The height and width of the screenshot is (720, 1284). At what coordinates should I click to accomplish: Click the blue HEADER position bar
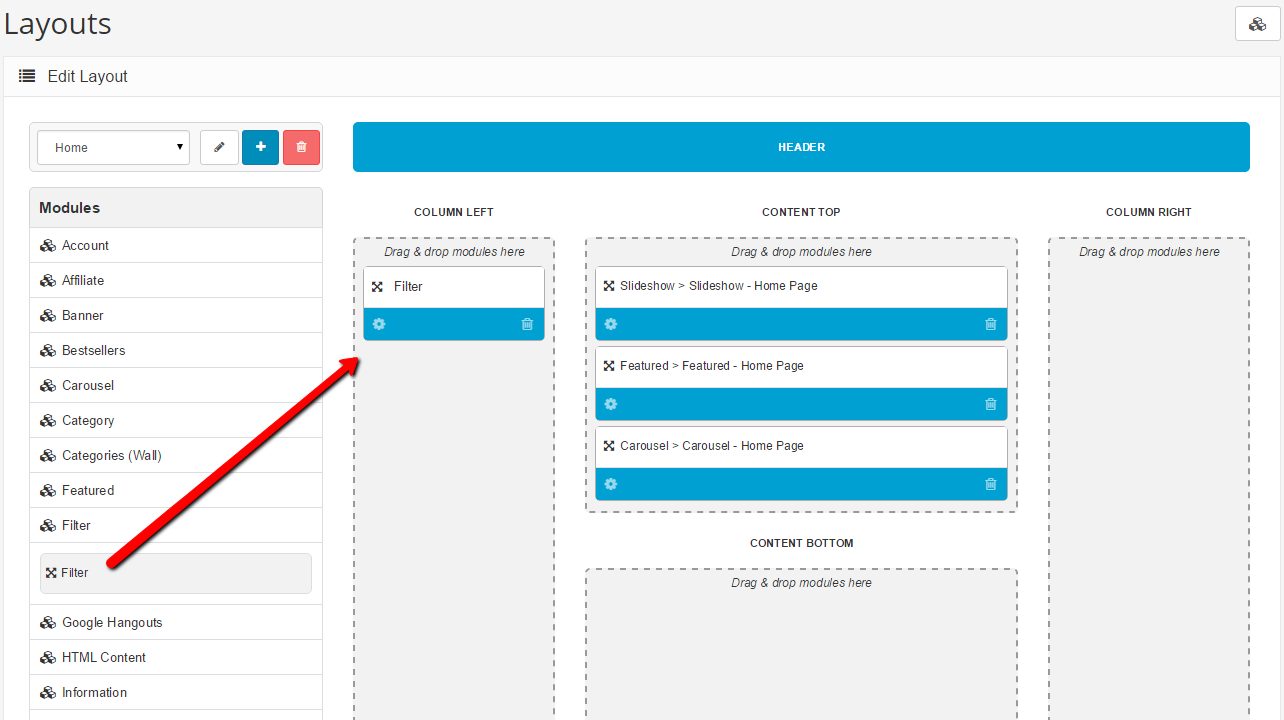(801, 147)
